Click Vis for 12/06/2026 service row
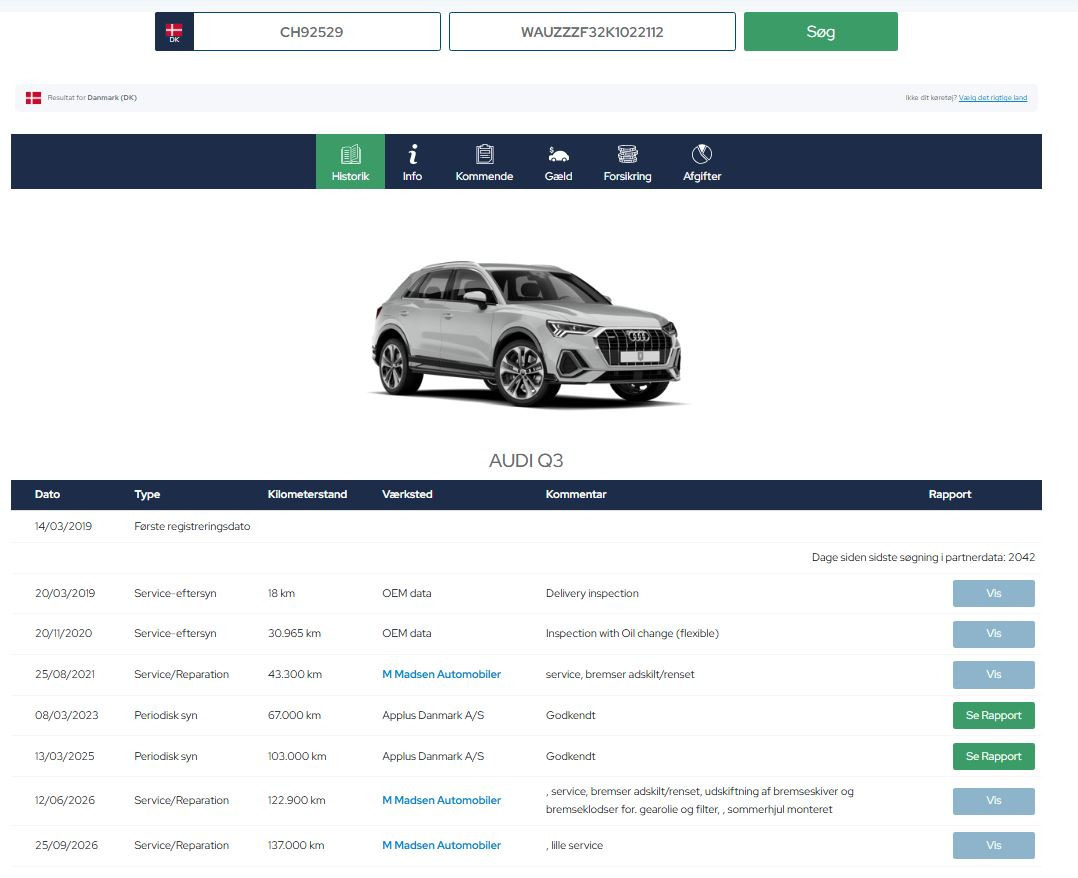Image resolution: width=1078 pixels, height=878 pixels. (993, 801)
